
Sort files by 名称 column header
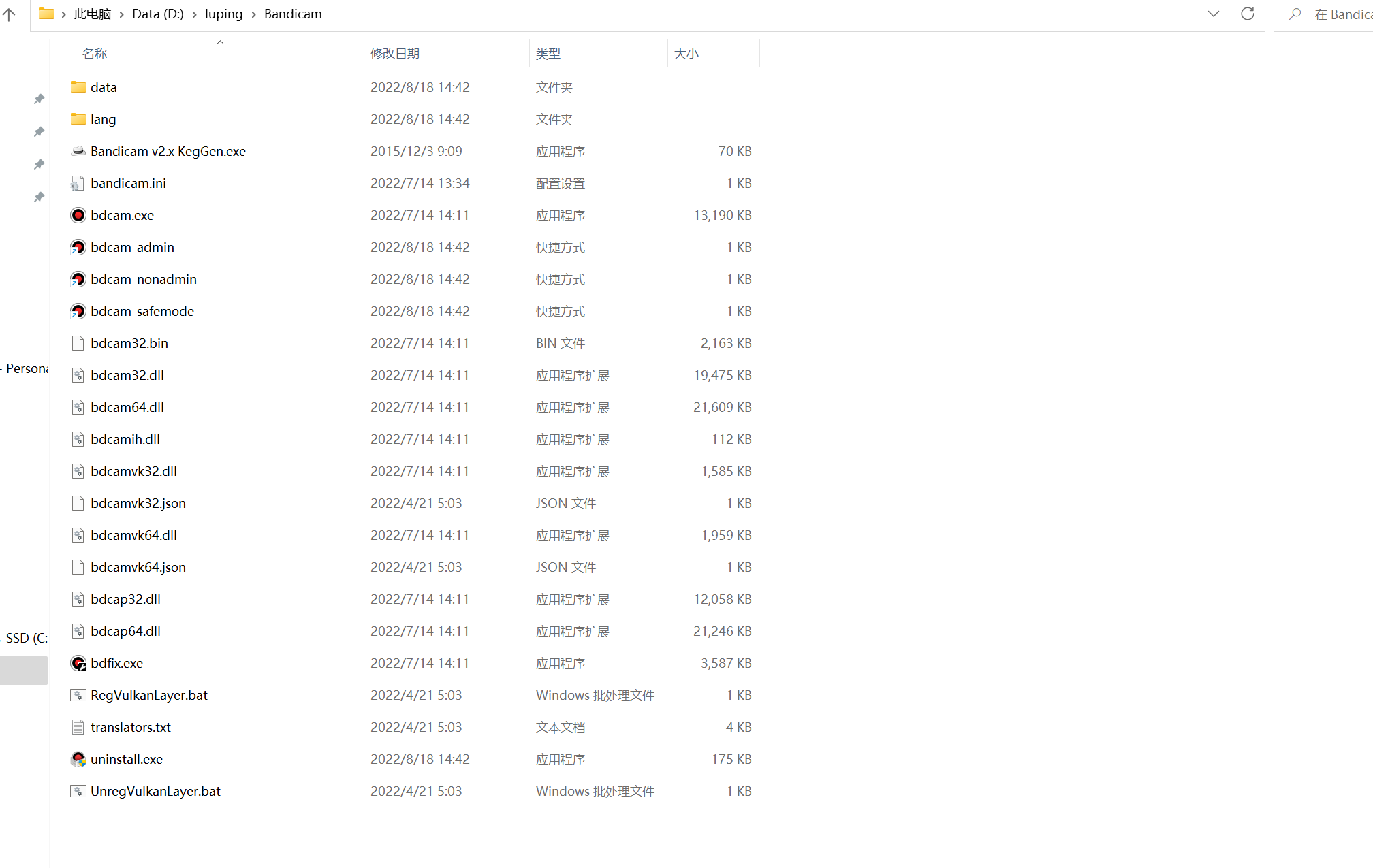pos(95,53)
